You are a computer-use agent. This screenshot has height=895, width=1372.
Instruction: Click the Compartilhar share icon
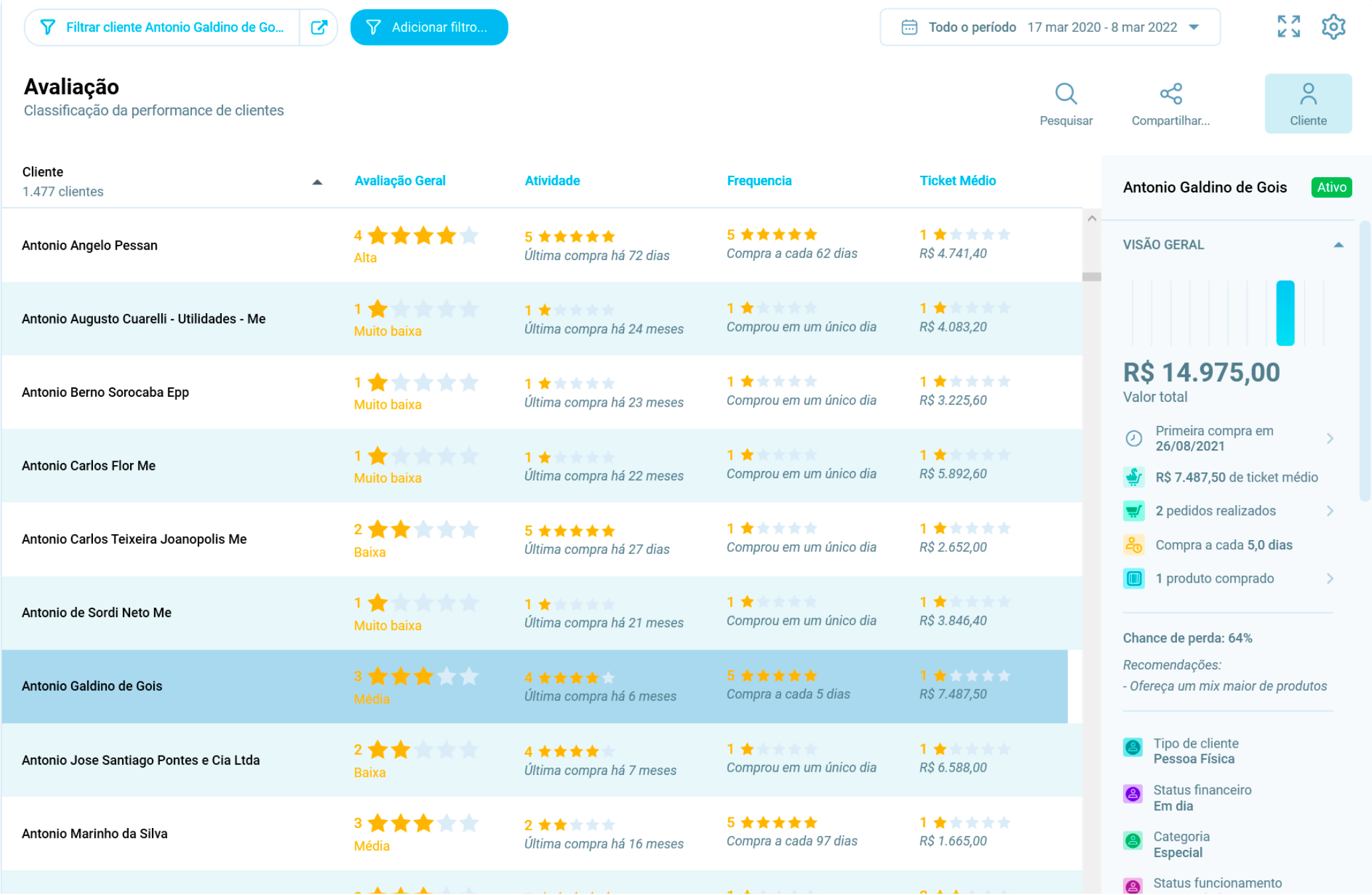(1171, 94)
